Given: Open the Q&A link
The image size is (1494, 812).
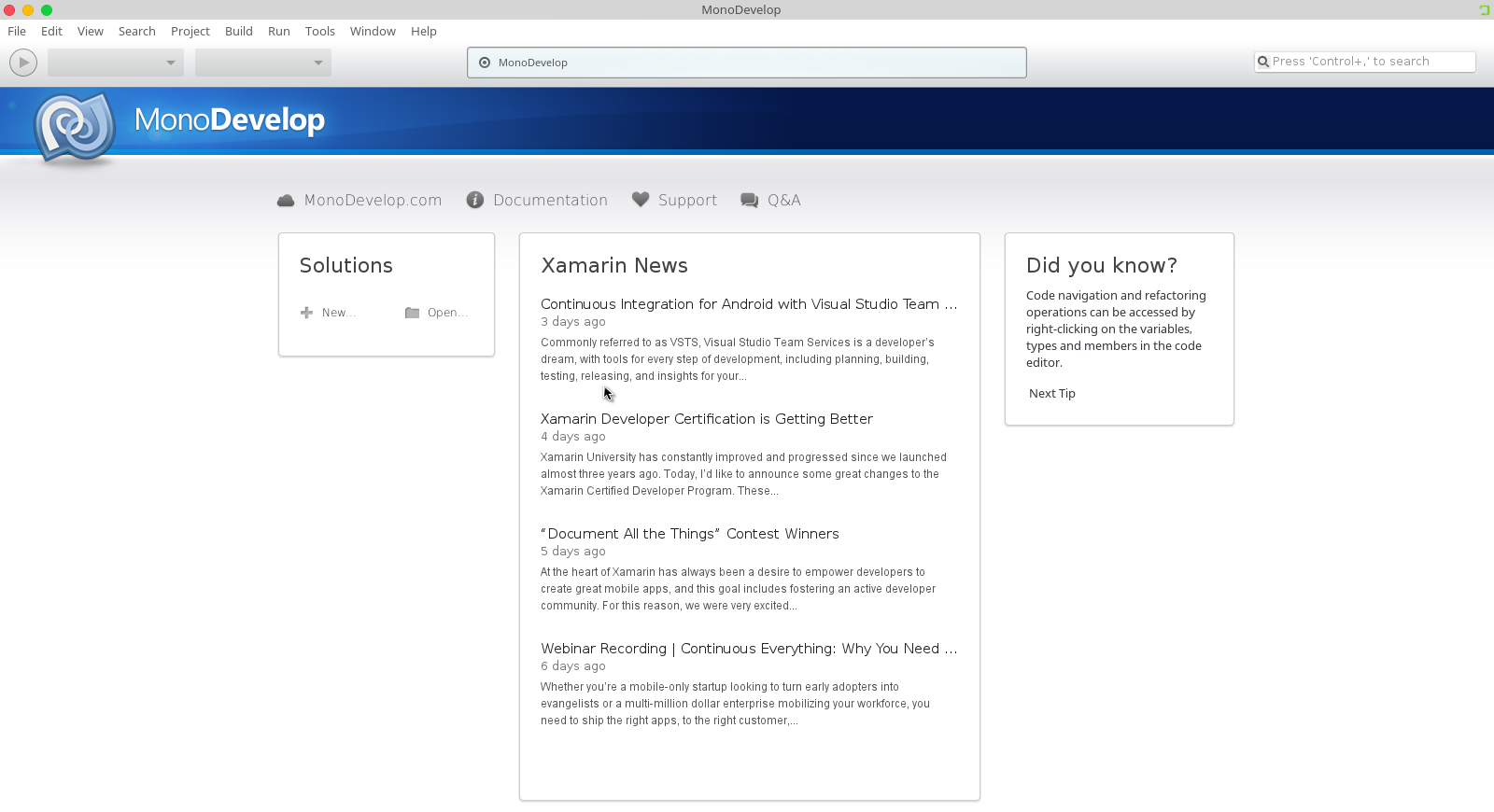Looking at the screenshot, I should 784,200.
